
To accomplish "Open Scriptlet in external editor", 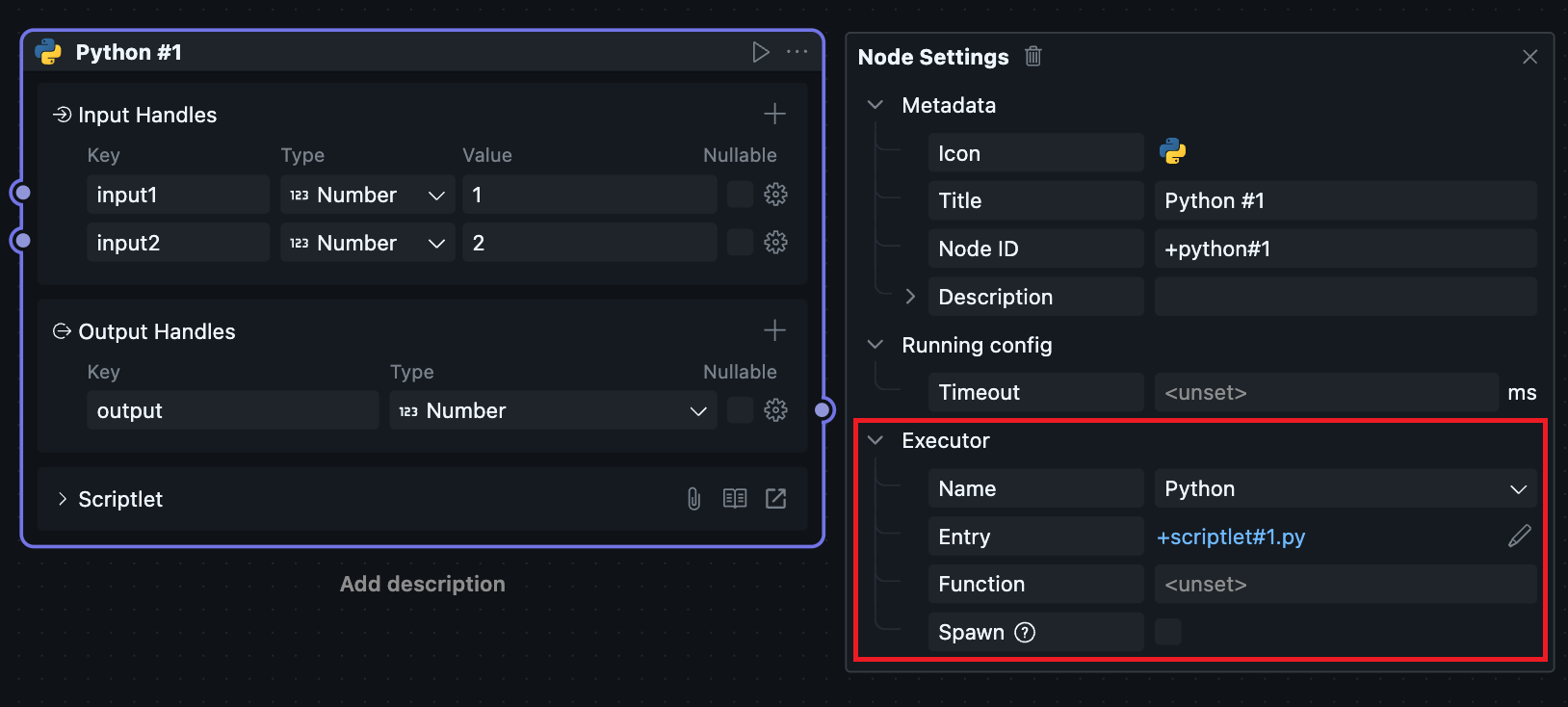I will [775, 499].
